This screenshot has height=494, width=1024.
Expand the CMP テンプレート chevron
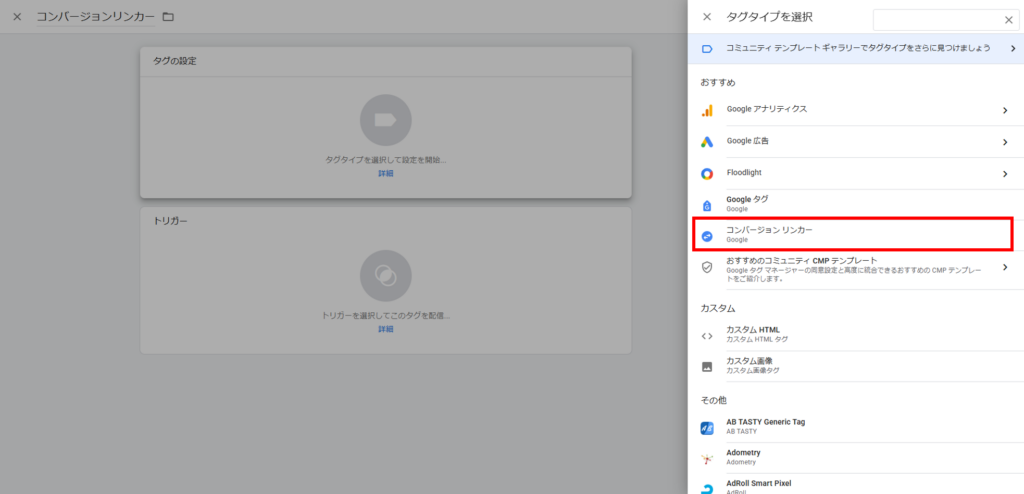[x=1005, y=267]
